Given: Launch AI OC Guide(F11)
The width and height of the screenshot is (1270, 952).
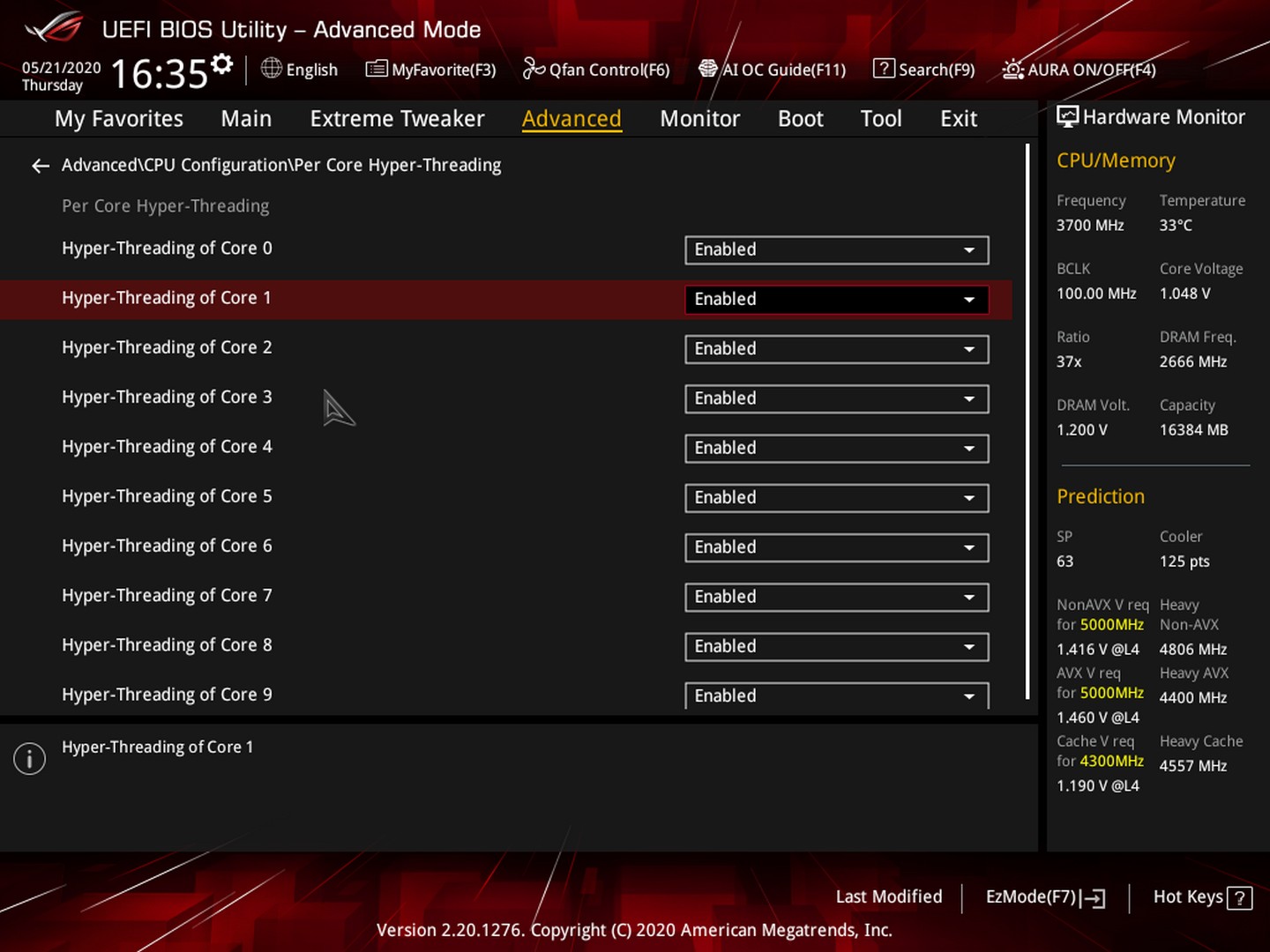Looking at the screenshot, I should pos(772,69).
